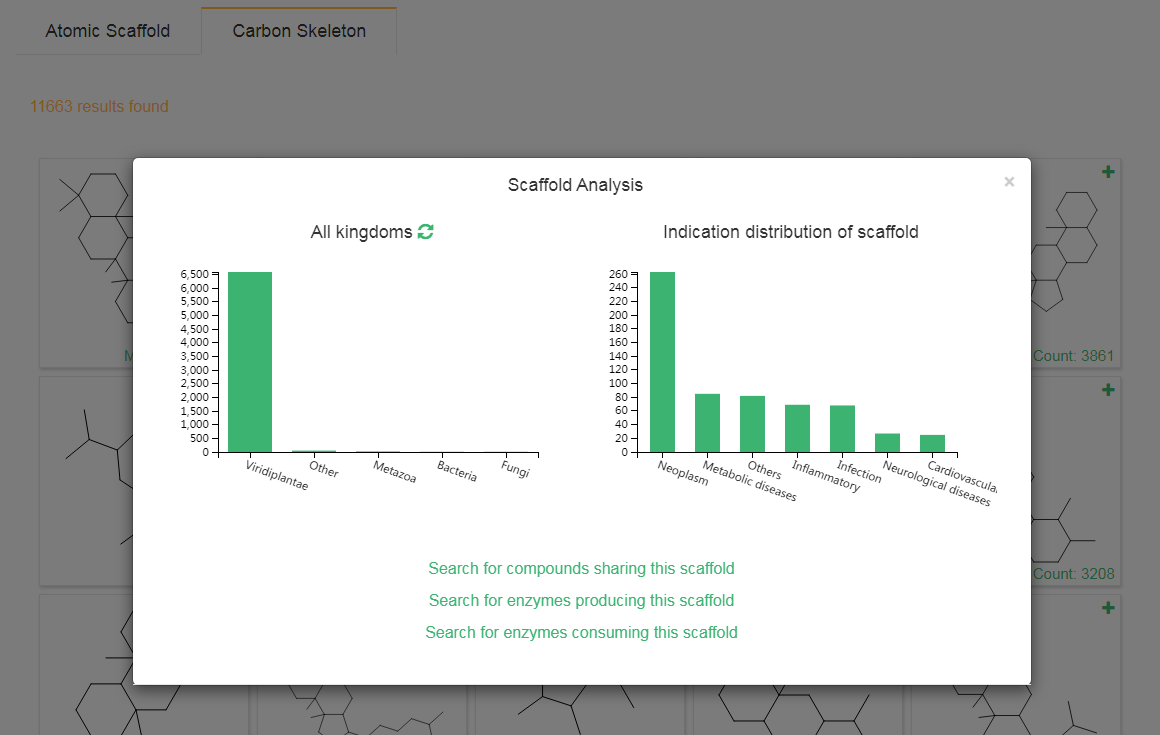Click the plus icon on the Count 3208 card
Image resolution: width=1160 pixels, height=735 pixels.
click(x=1107, y=390)
